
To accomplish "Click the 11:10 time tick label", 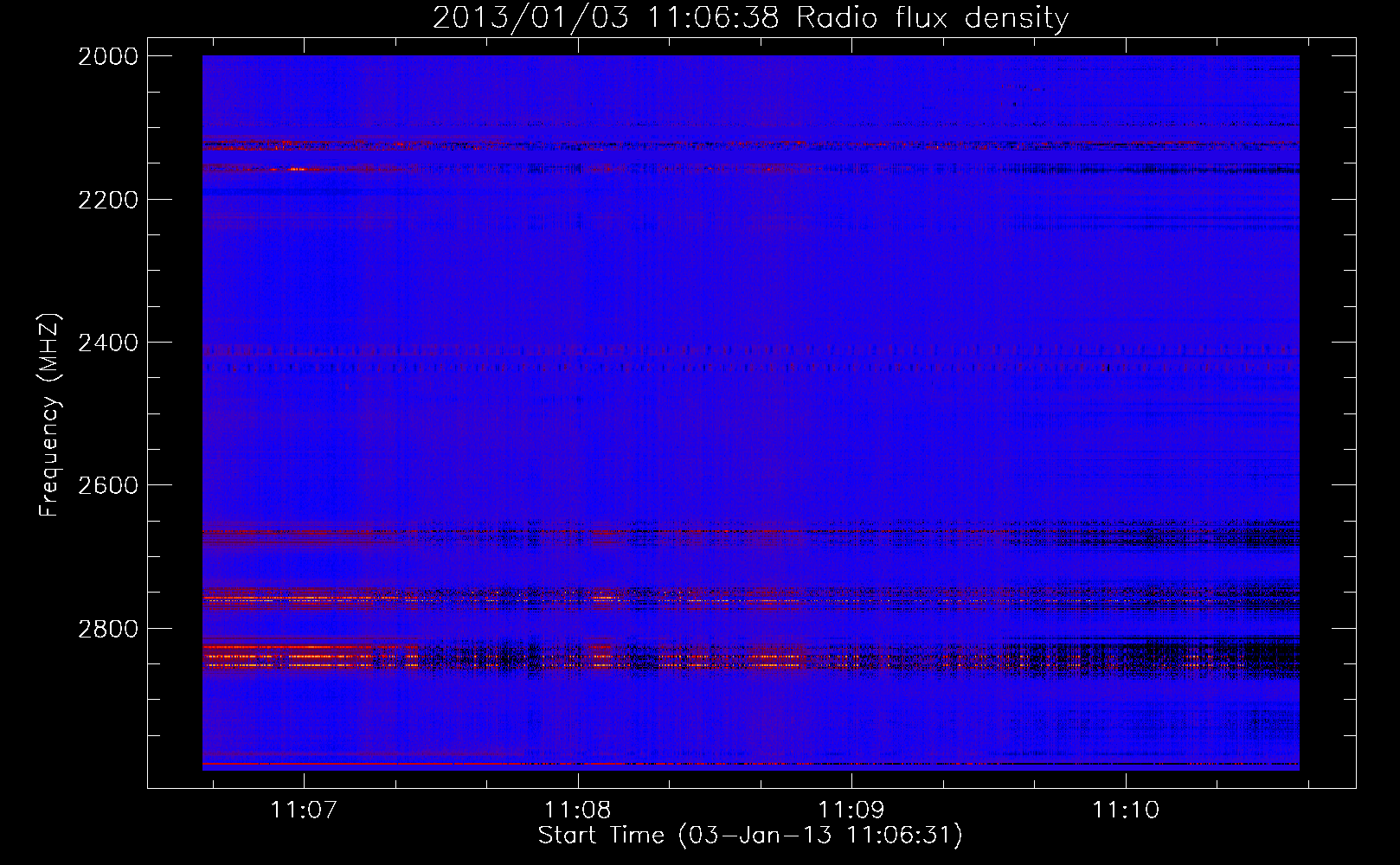I will click(1126, 810).
